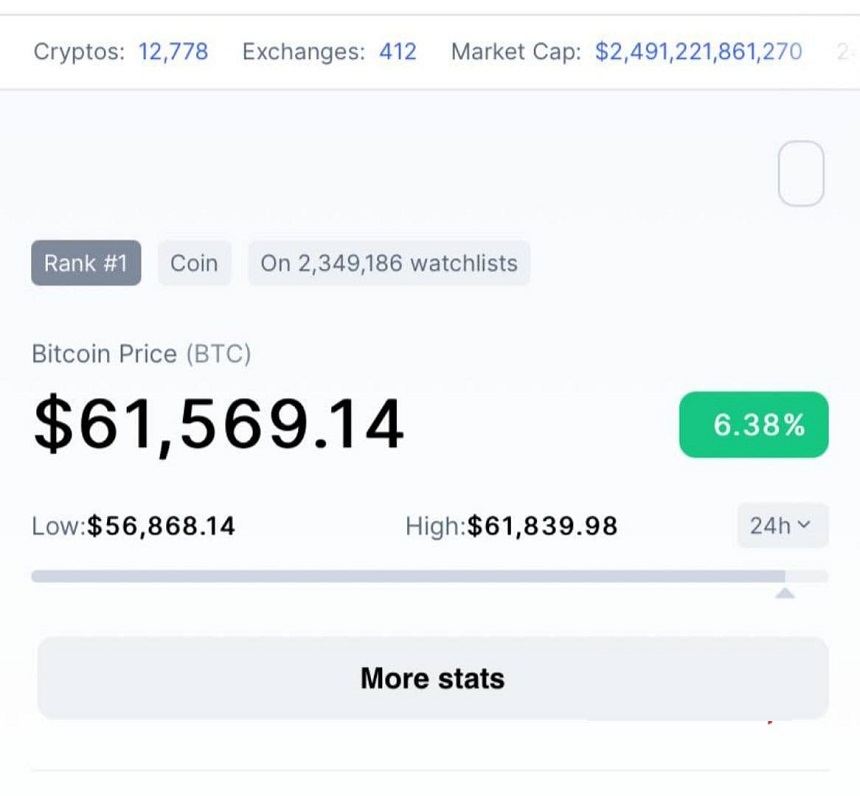Image resolution: width=860 pixels, height=796 pixels.
Task: Click the 'On 2,349,186 watchlists' tag
Action: coord(389,263)
